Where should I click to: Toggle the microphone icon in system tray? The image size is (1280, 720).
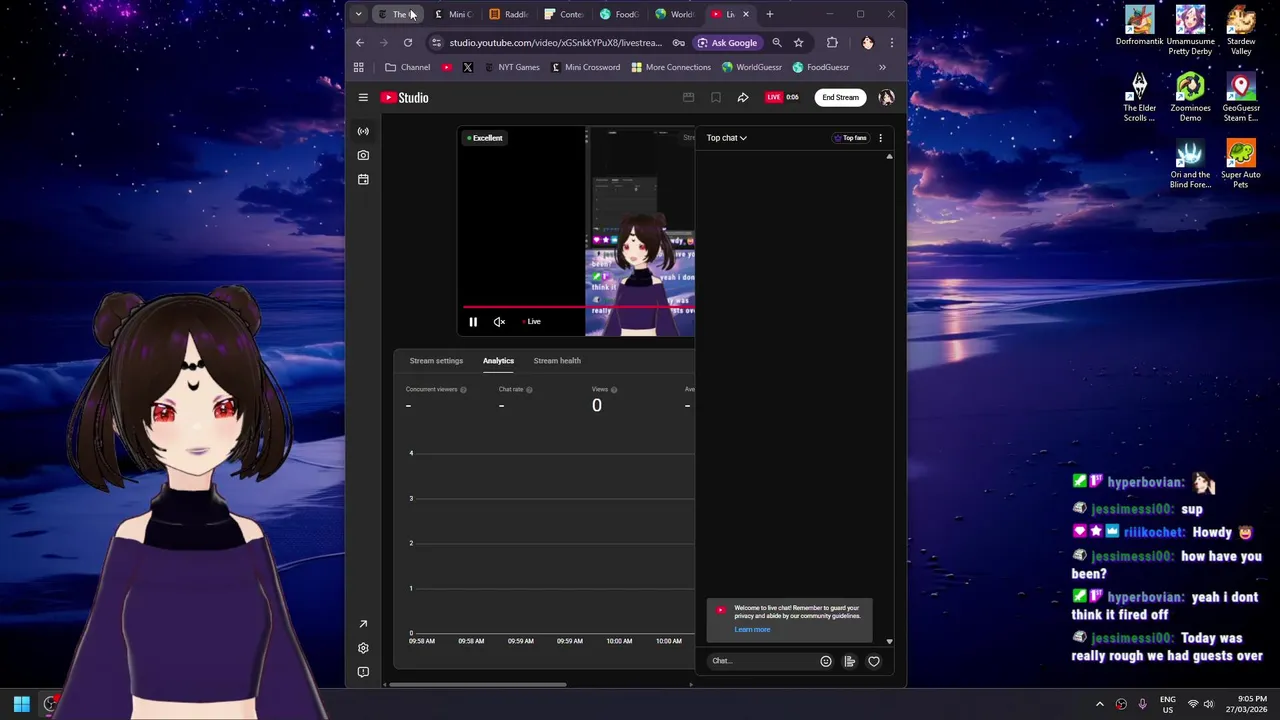point(1142,704)
